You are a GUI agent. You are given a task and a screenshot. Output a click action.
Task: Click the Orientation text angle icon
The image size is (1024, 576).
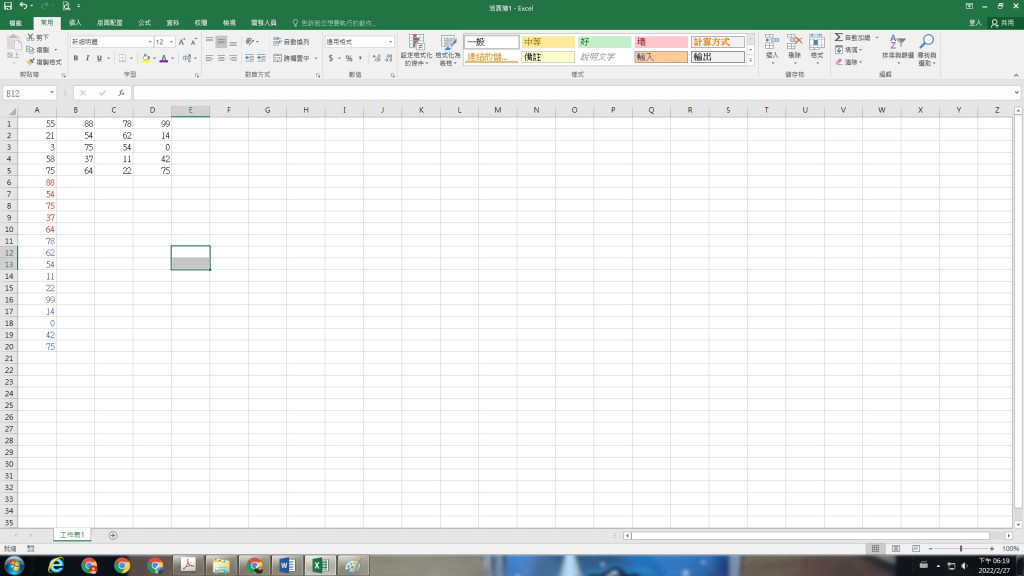click(249, 42)
